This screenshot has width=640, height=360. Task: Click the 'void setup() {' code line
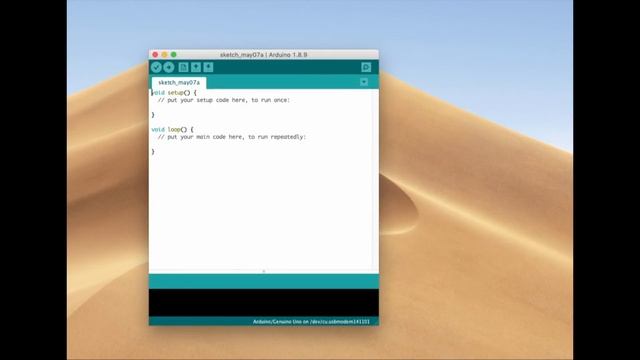[x=174, y=93]
